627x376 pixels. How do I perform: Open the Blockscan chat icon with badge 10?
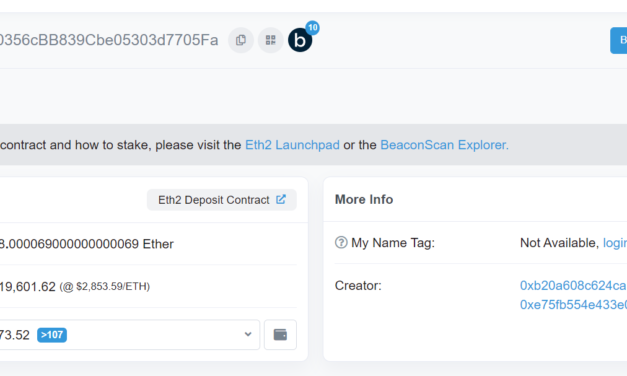pos(300,40)
